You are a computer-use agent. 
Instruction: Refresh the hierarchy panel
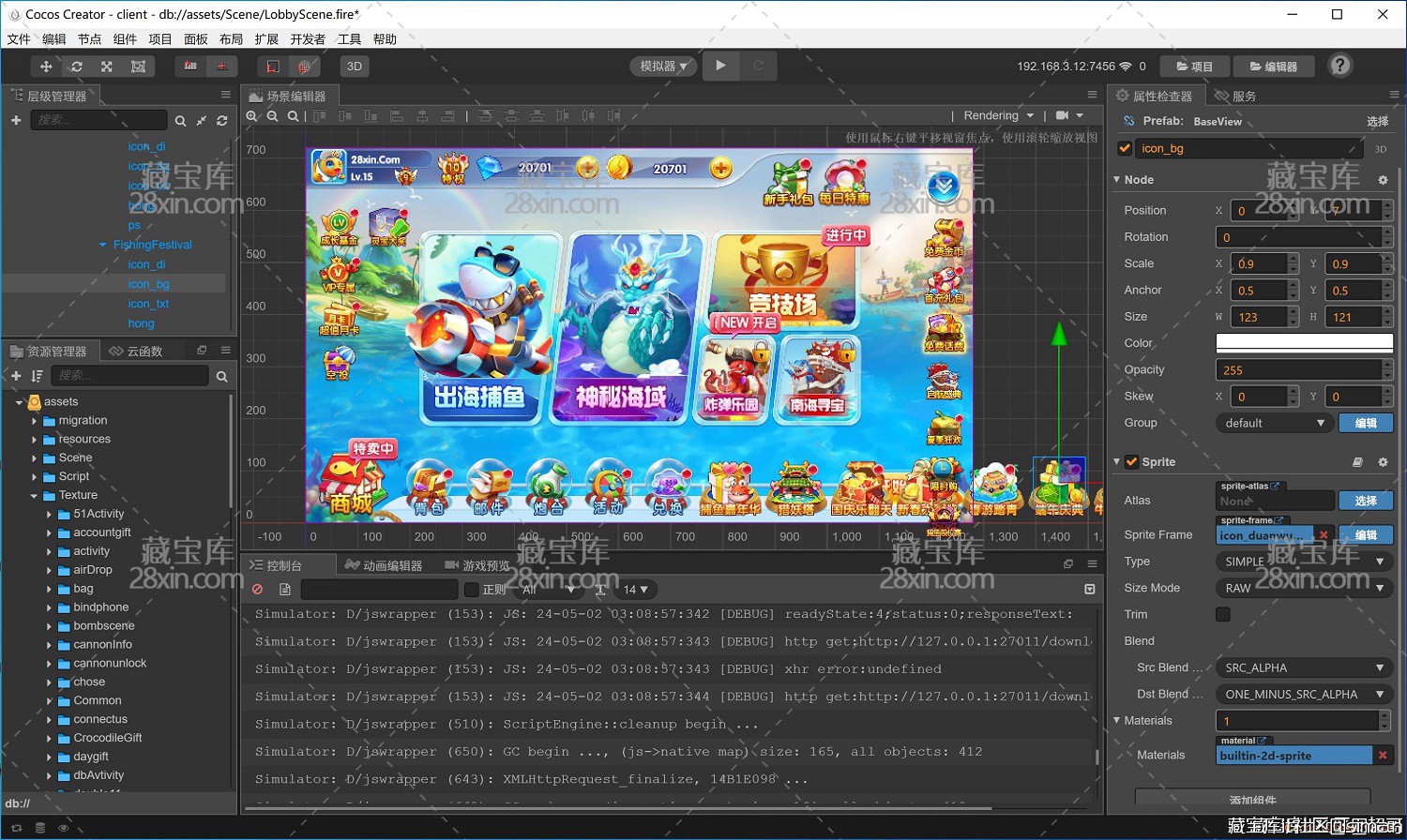coord(222,120)
